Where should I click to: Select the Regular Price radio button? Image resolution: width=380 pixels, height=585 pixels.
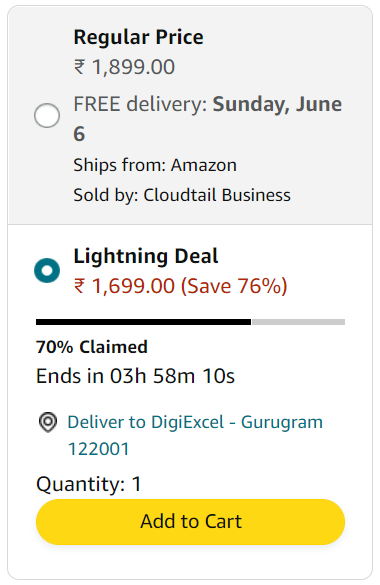(x=47, y=115)
